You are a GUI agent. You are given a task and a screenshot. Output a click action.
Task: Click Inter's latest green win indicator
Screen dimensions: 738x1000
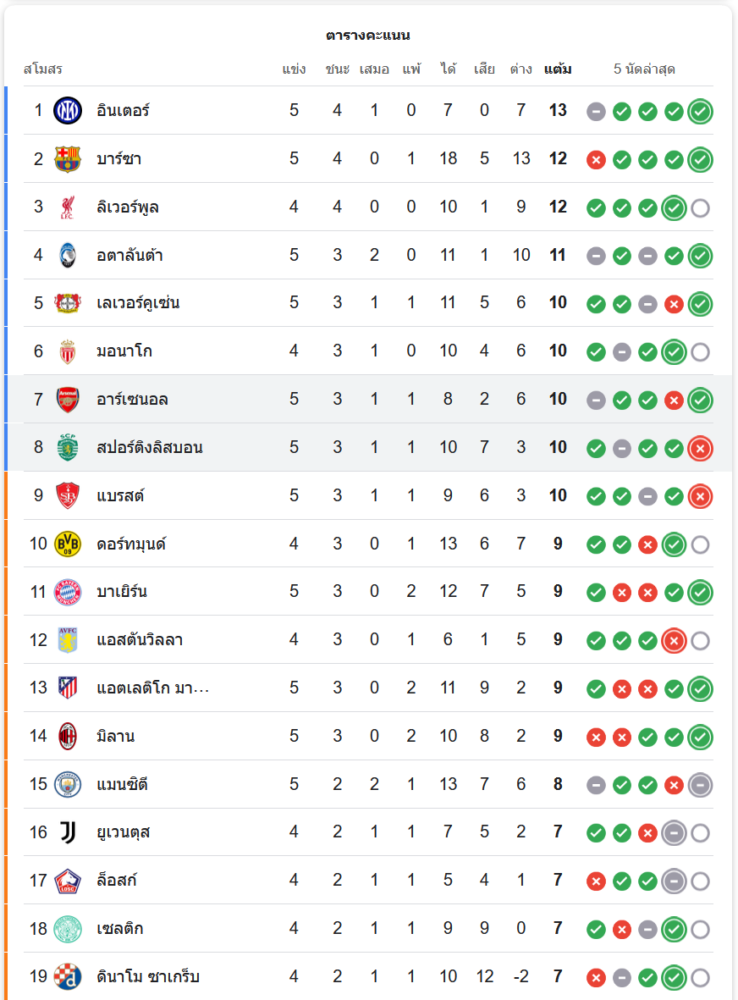click(700, 111)
